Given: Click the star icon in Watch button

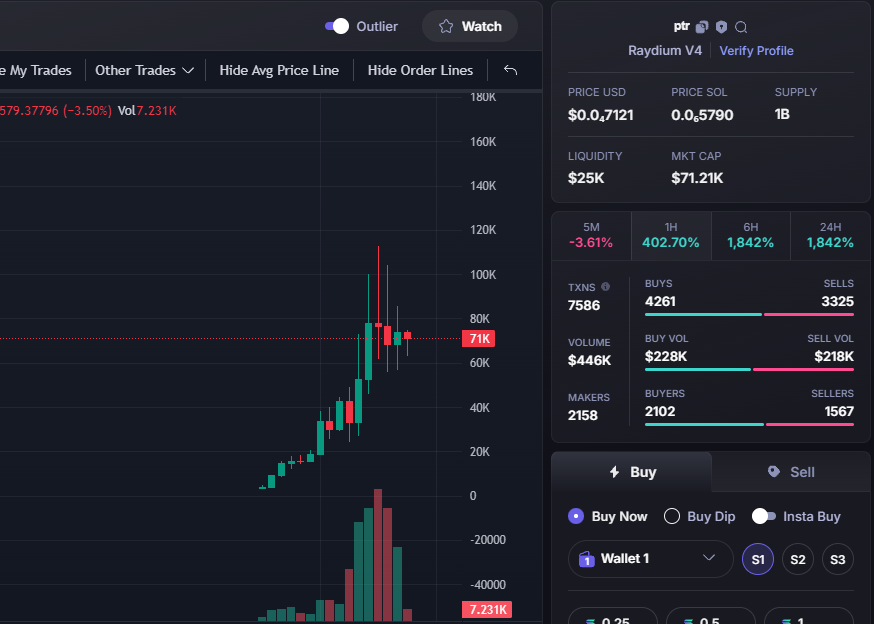Looking at the screenshot, I should 446,26.
